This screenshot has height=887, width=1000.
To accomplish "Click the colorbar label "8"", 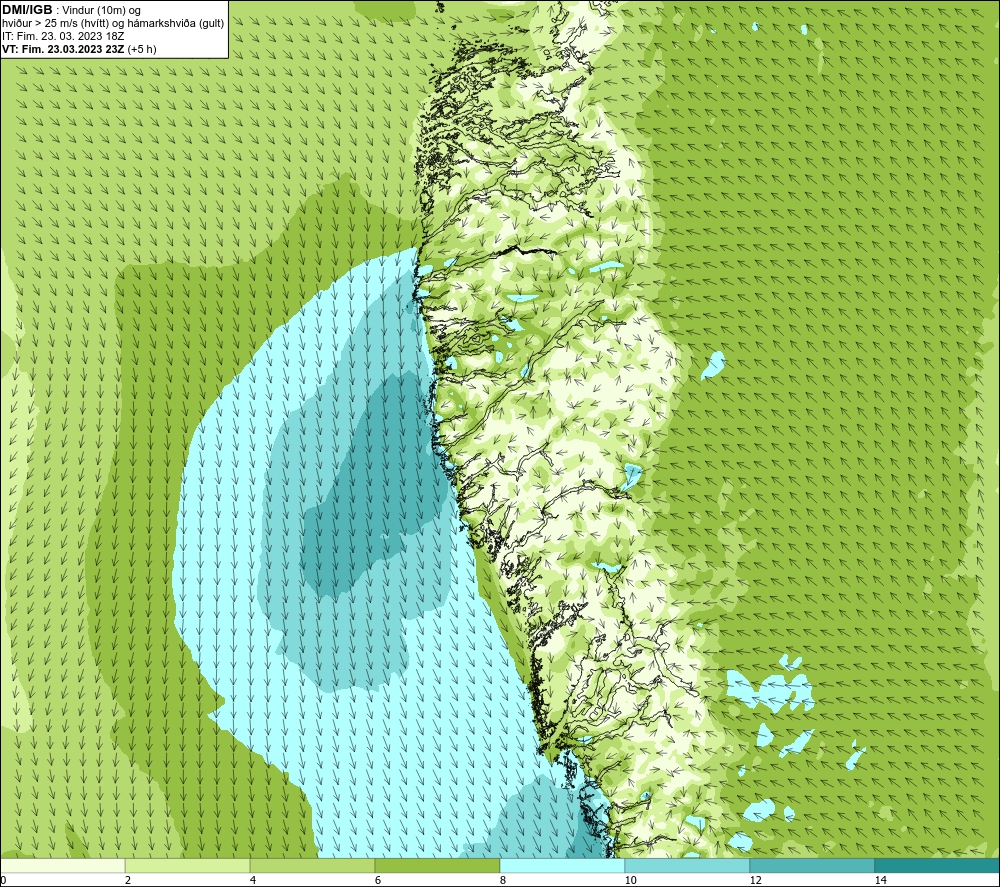I will click(x=503, y=881).
